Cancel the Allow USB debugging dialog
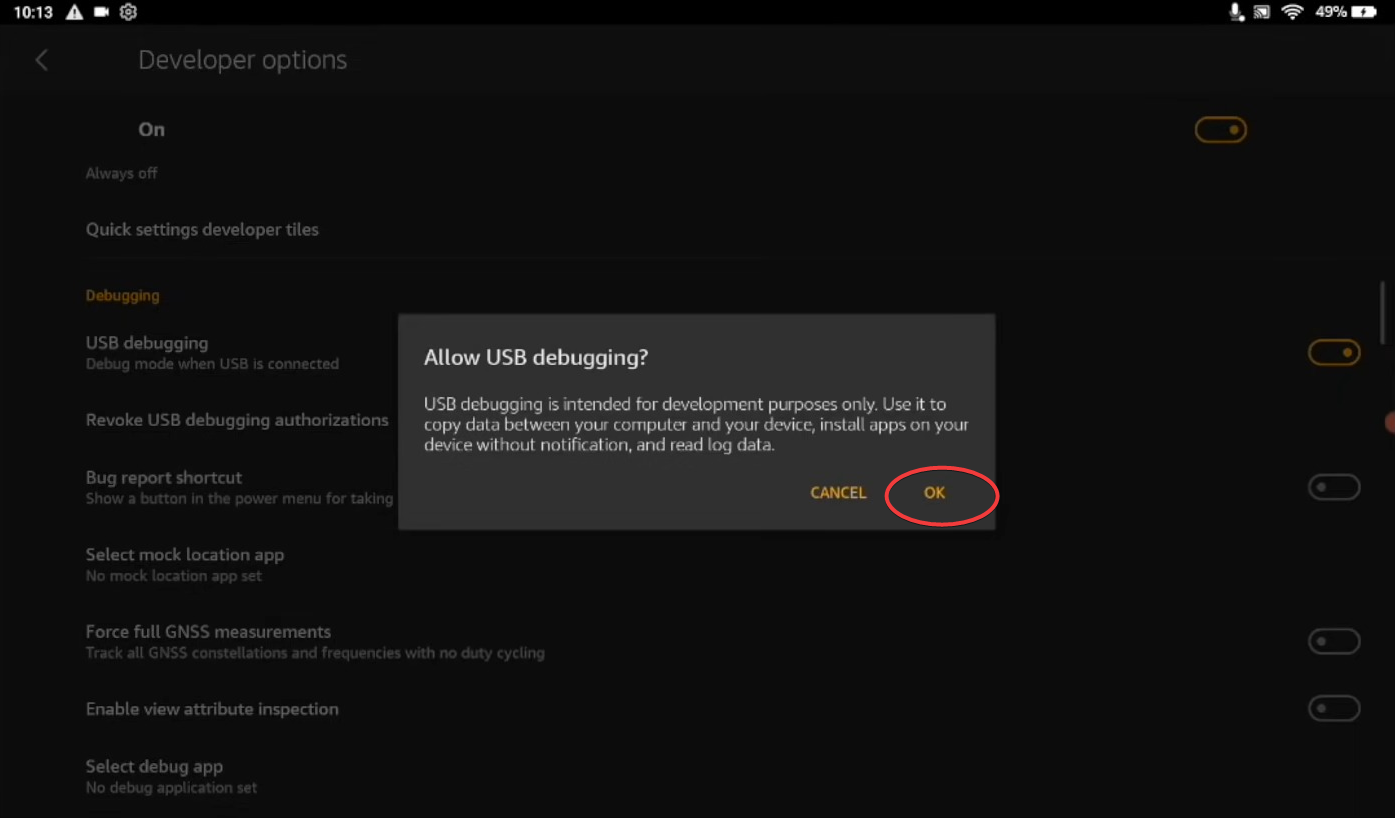Image resolution: width=1395 pixels, height=818 pixels. 838,493
